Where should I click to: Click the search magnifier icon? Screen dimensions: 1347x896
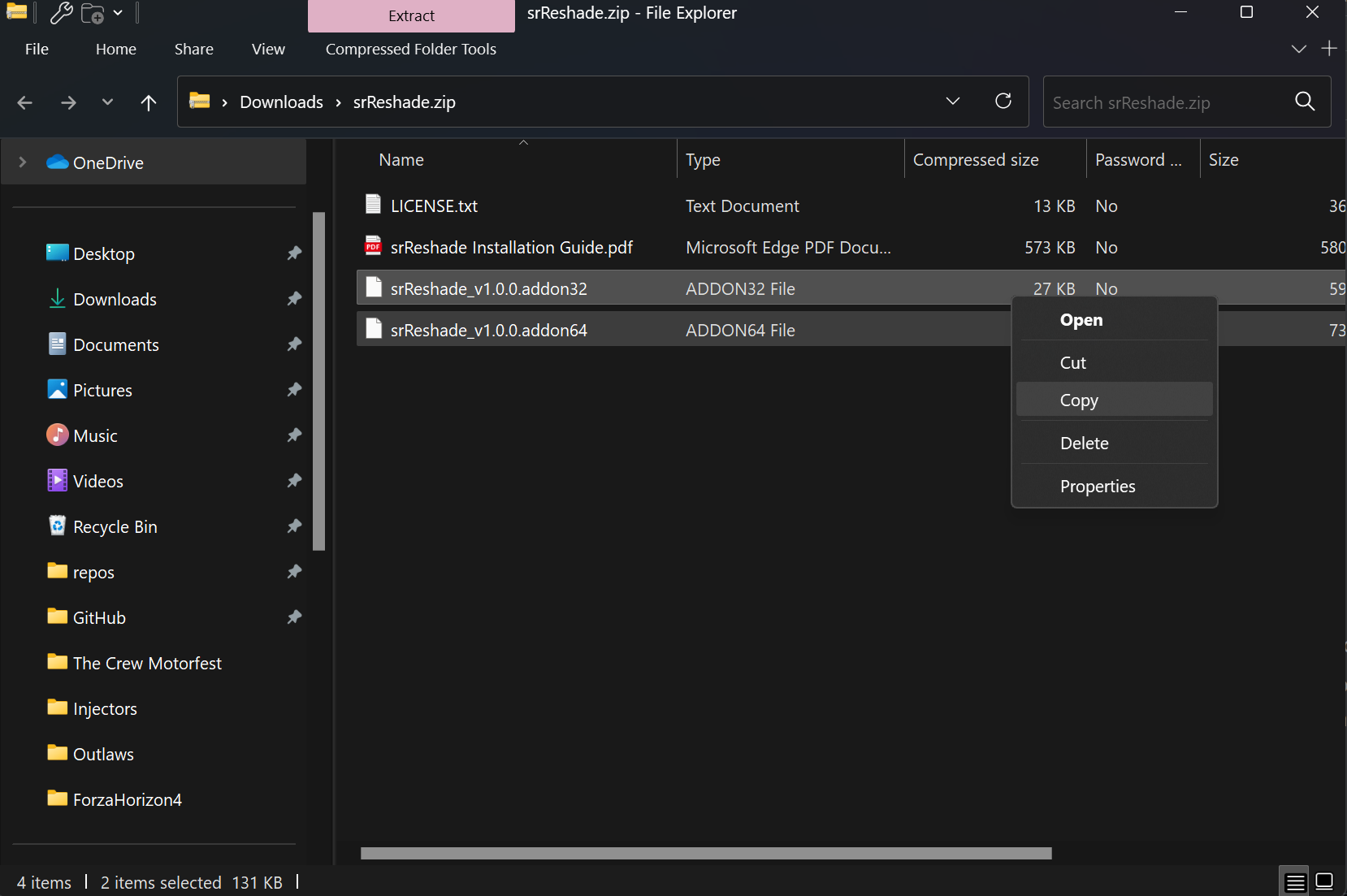pos(1305,102)
